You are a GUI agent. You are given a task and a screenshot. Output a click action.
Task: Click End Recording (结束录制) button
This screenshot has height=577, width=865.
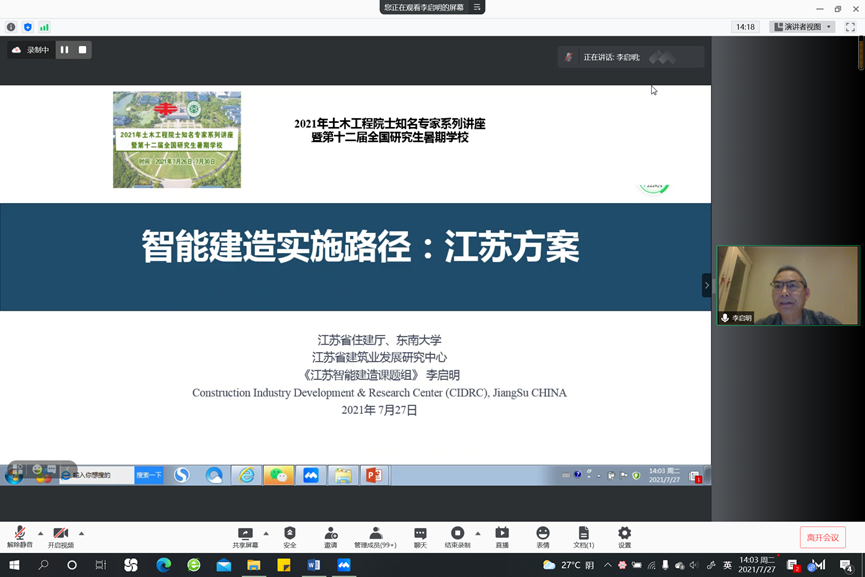pyautogui.click(x=457, y=537)
